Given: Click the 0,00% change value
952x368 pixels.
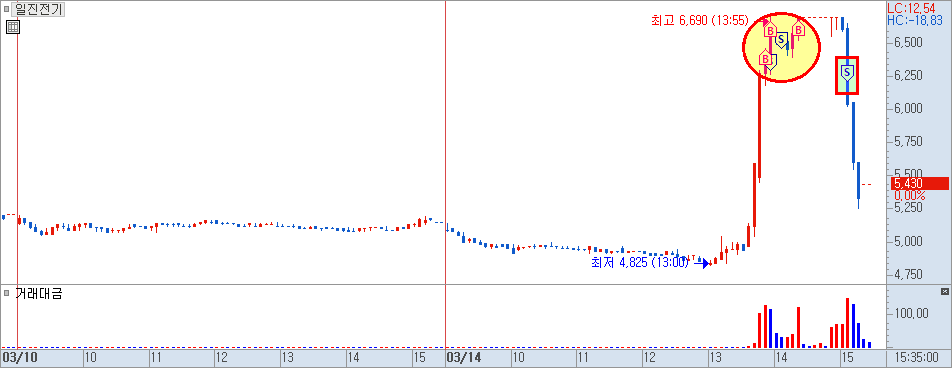Looking at the screenshot, I should click(910, 196).
